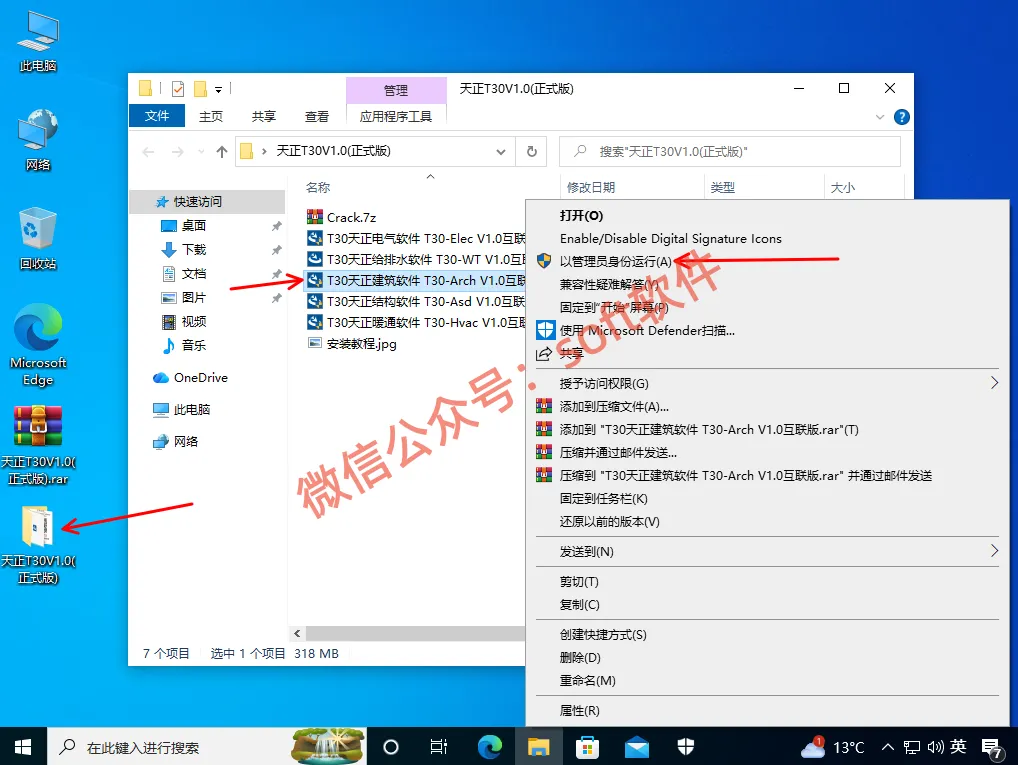Switch to 共享 ribbon tab
Image resolution: width=1018 pixels, height=765 pixels.
[x=264, y=116]
